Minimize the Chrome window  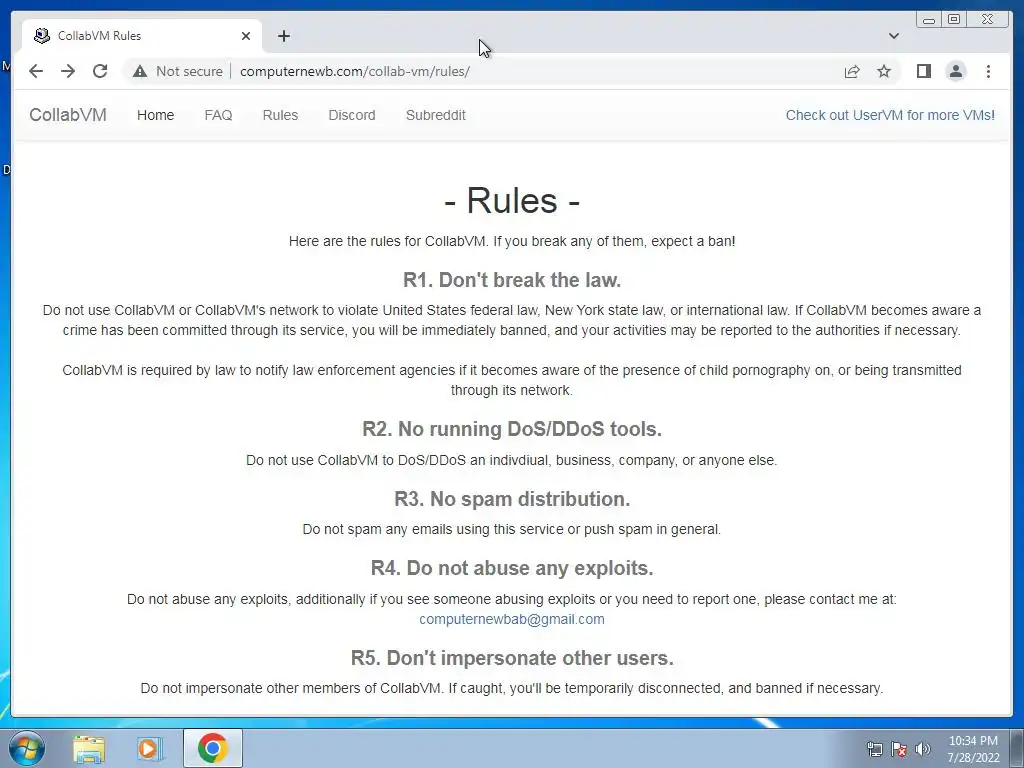pyautogui.click(x=929, y=20)
